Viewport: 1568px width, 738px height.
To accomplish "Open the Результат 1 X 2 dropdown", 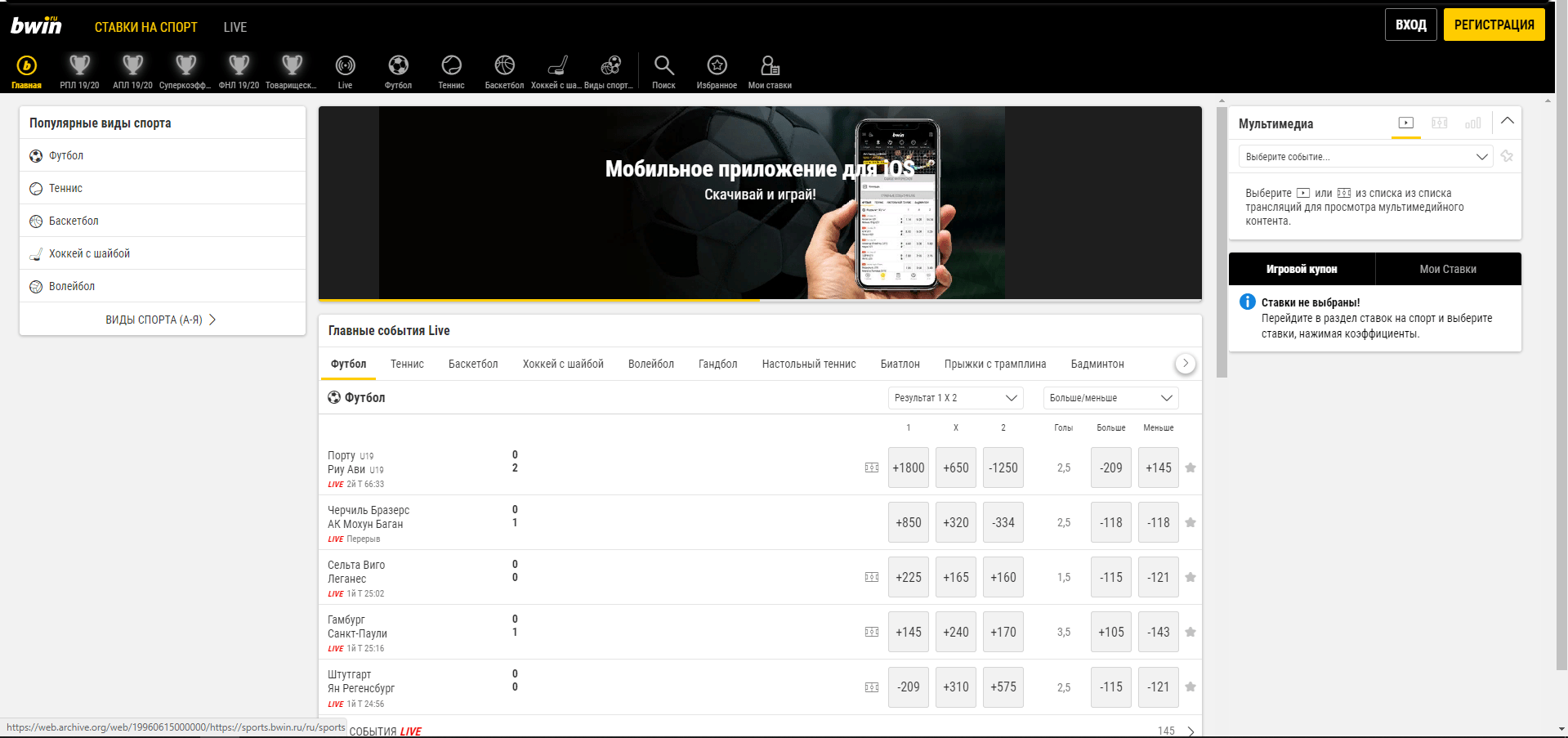I will coord(955,398).
